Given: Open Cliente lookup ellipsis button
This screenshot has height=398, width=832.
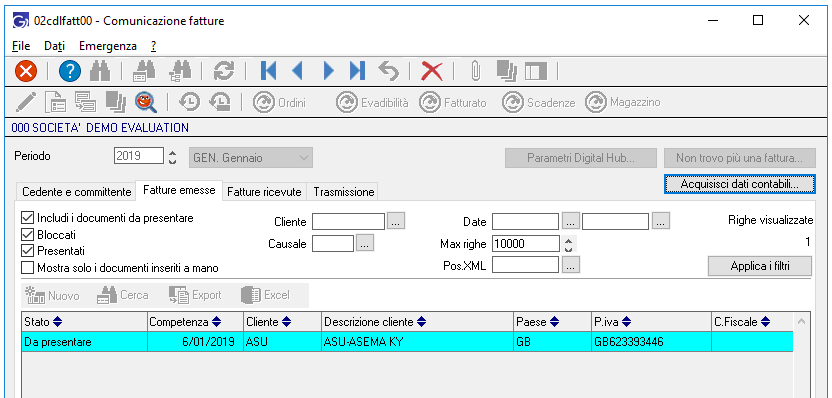Looking at the screenshot, I should (x=396, y=221).
